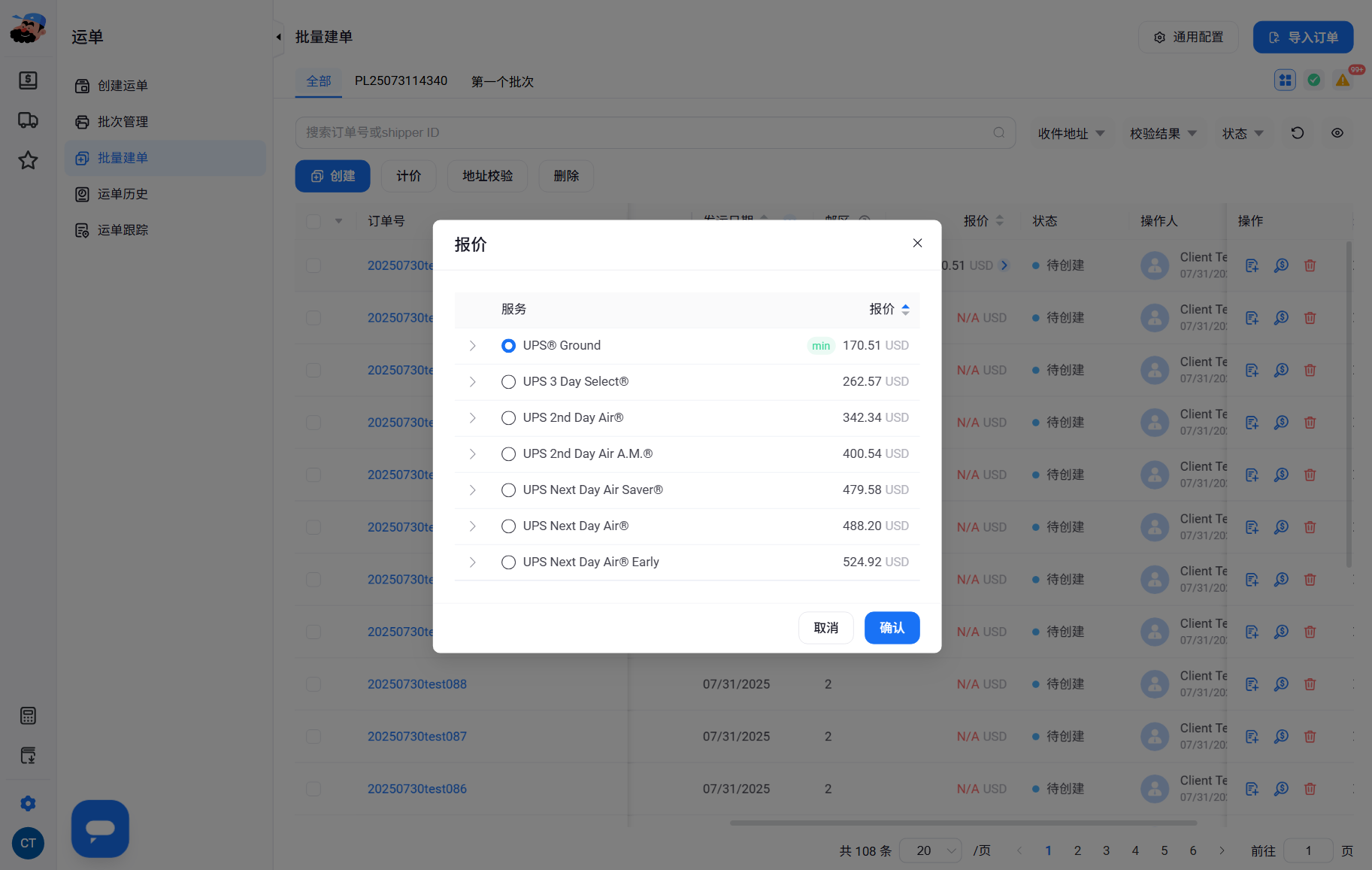
Task: Open the 校验结果 filter dropdown
Action: (1163, 133)
